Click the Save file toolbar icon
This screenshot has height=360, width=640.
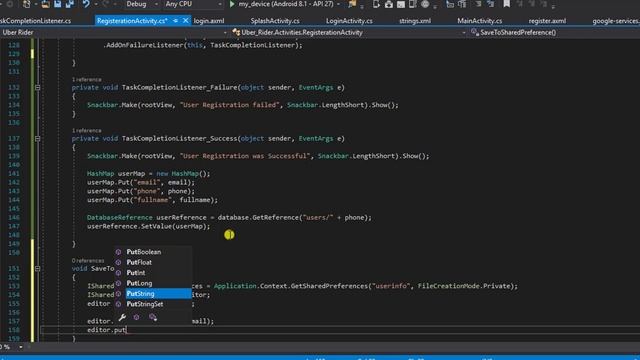tap(58, 4)
